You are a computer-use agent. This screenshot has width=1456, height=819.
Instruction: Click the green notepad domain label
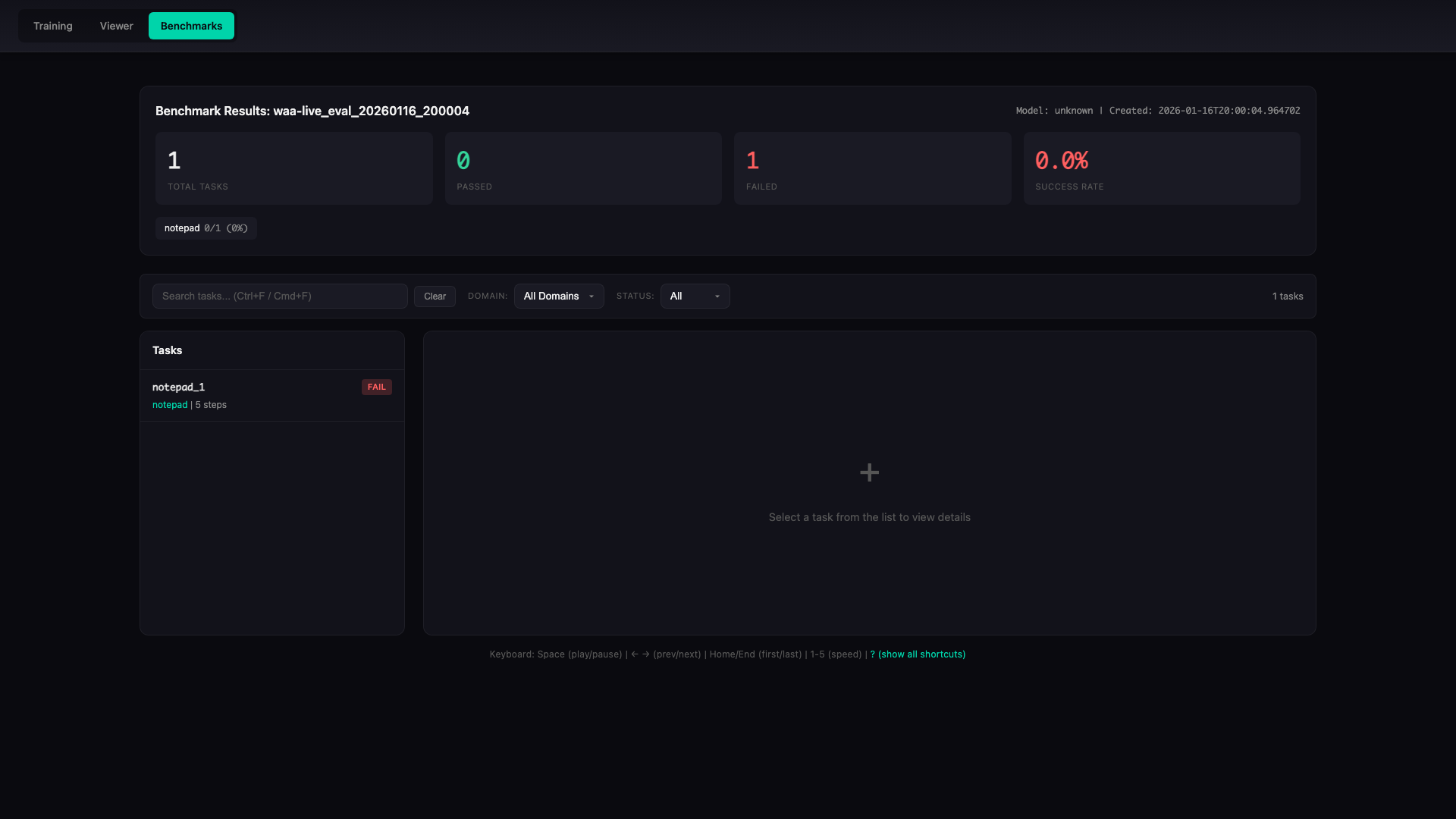pos(170,405)
